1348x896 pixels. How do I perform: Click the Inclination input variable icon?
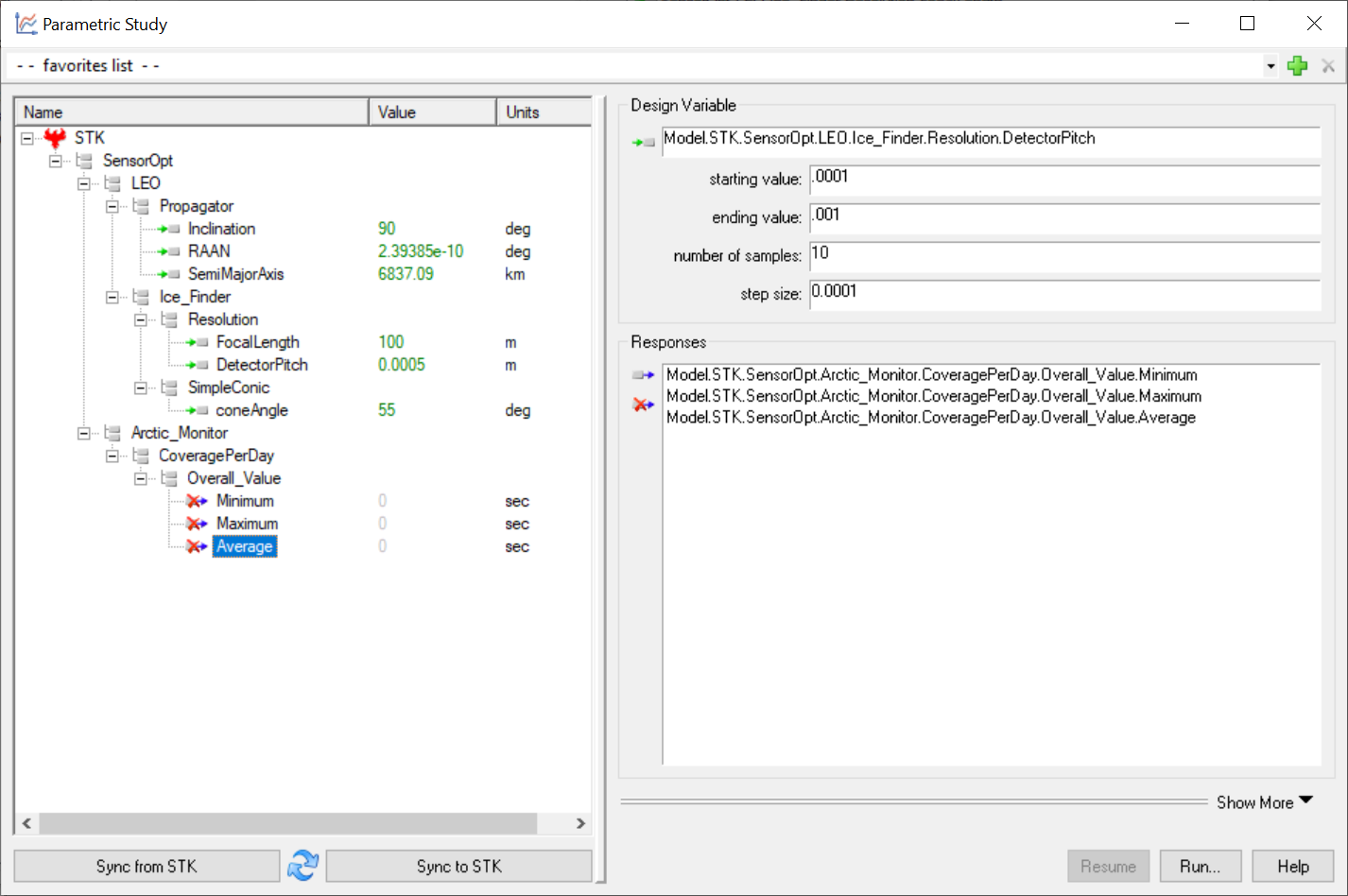[x=169, y=229]
